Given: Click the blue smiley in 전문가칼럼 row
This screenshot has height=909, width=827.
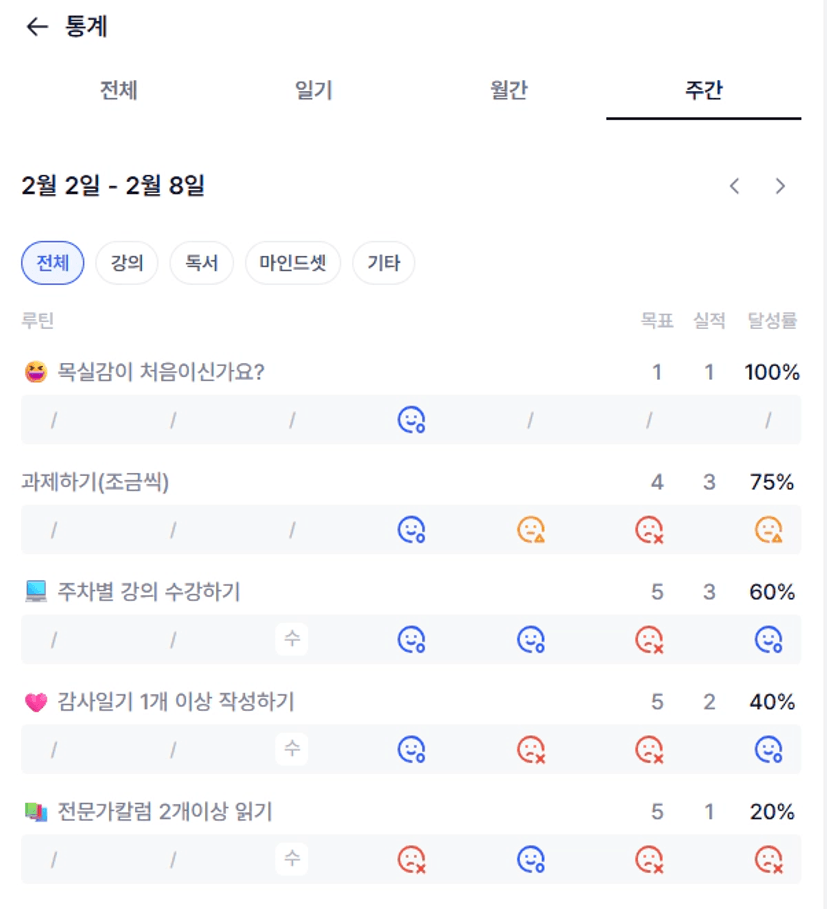Looking at the screenshot, I should pos(530,859).
